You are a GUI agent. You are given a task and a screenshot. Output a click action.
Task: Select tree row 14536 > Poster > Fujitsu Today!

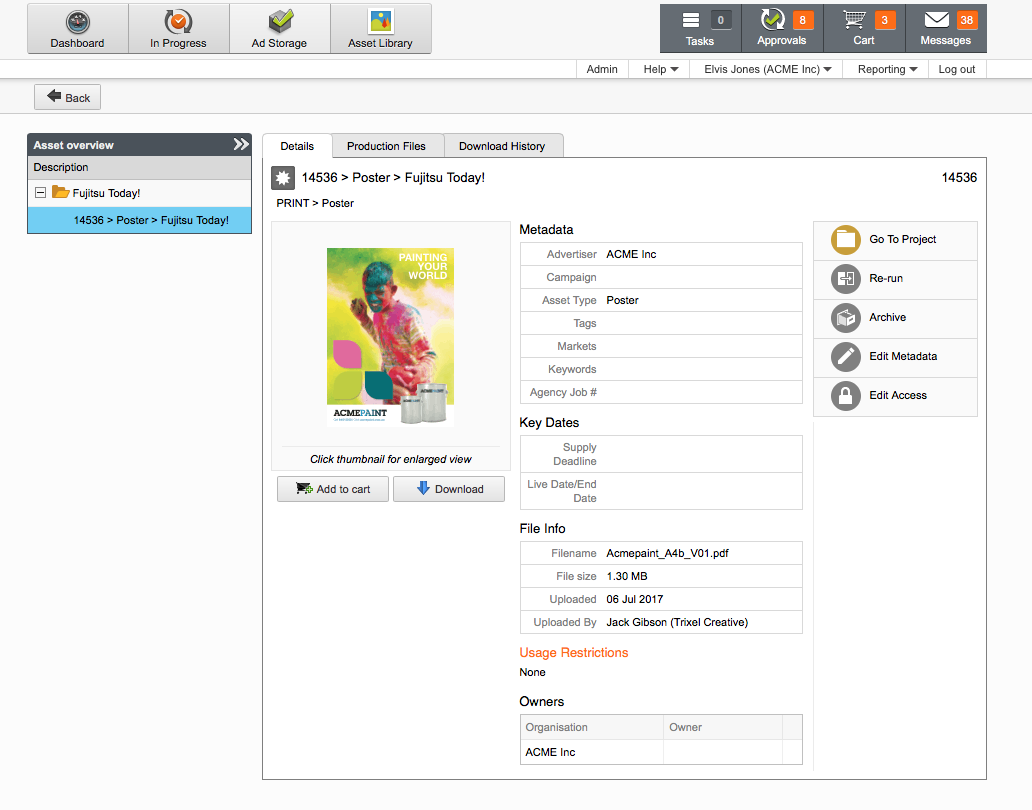140,220
